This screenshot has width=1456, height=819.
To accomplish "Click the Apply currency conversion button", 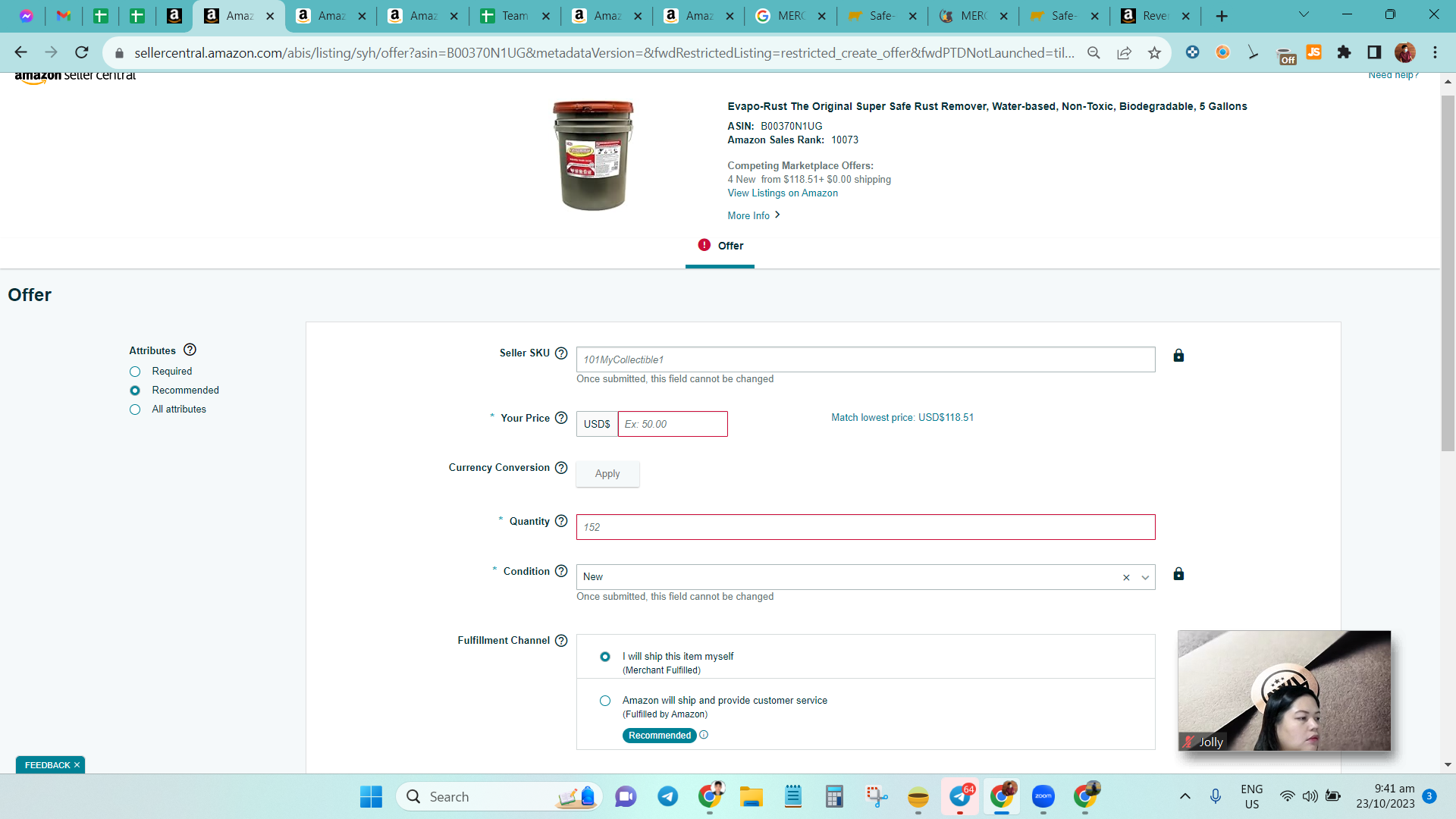I will tap(607, 474).
